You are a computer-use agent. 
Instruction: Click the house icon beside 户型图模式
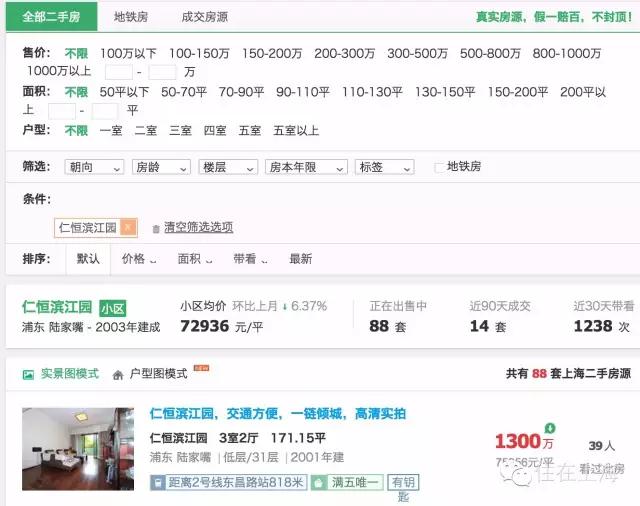118,375
